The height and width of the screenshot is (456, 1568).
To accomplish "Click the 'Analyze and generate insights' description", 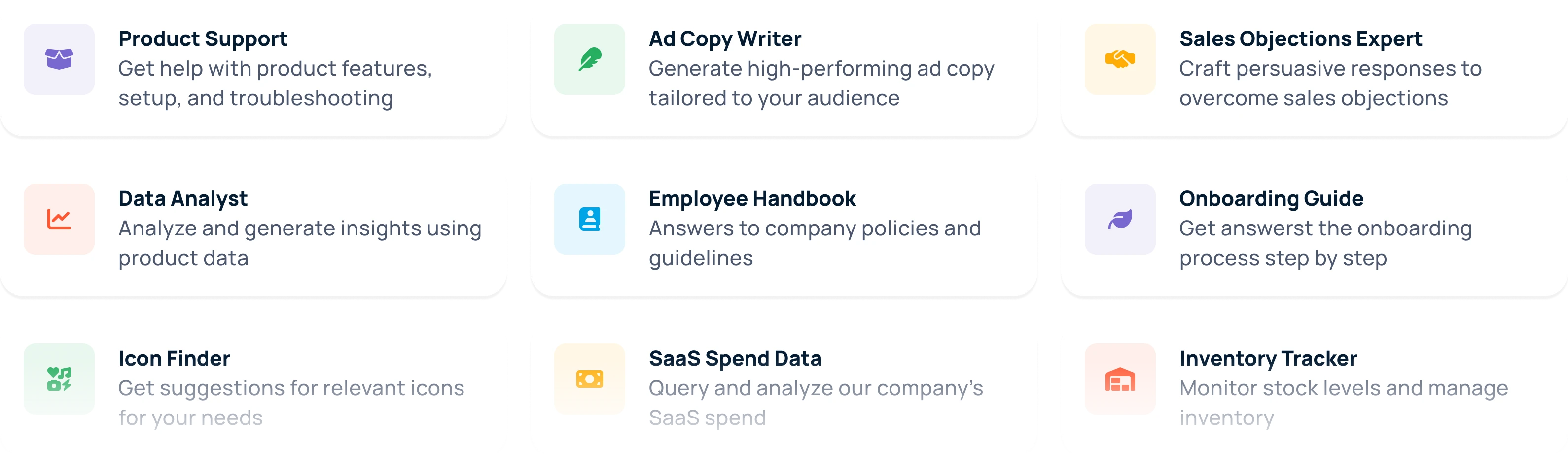I will 299,243.
